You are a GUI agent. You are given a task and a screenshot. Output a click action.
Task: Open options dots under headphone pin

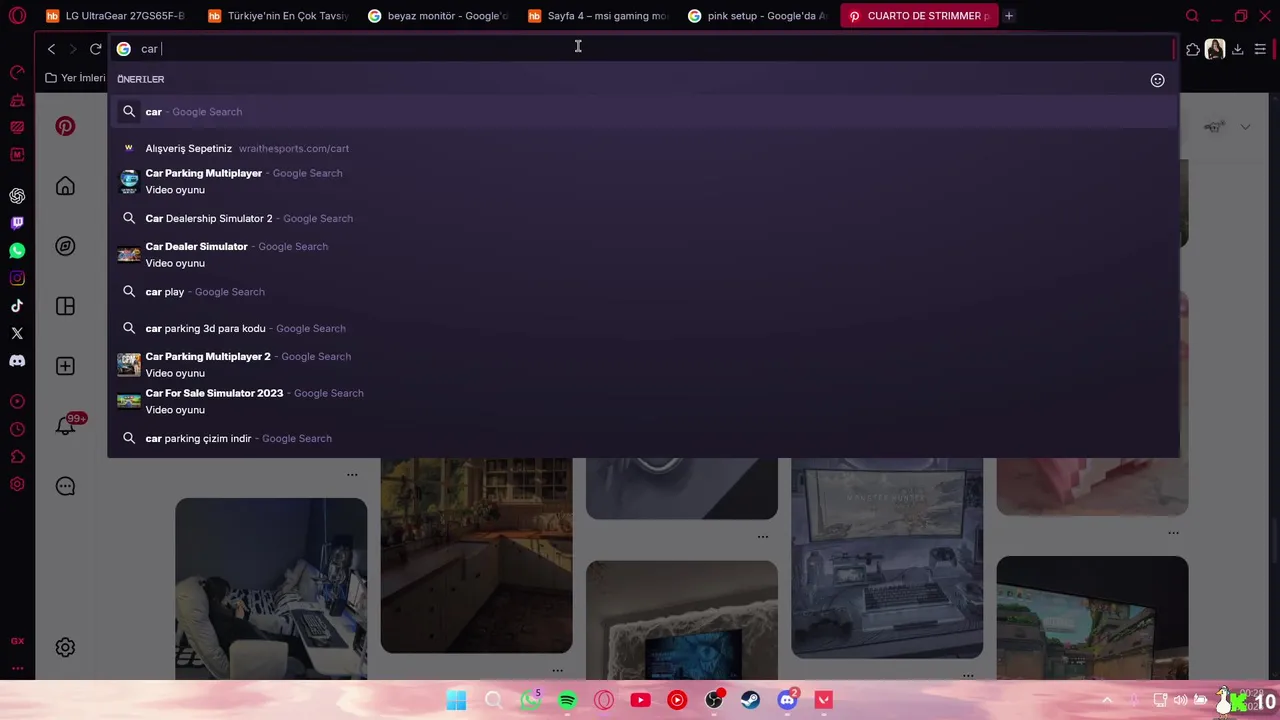[763, 537]
